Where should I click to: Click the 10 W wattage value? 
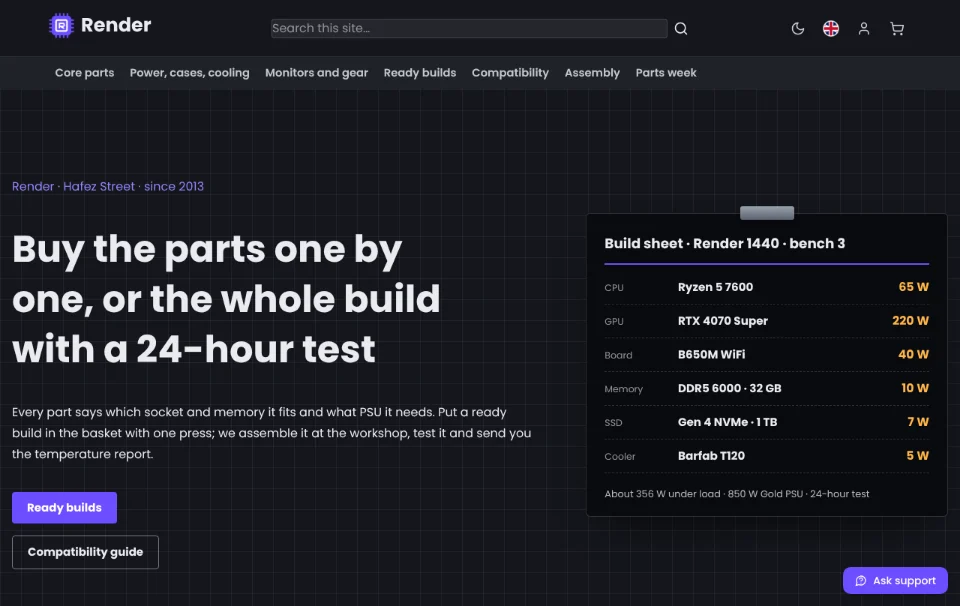915,388
